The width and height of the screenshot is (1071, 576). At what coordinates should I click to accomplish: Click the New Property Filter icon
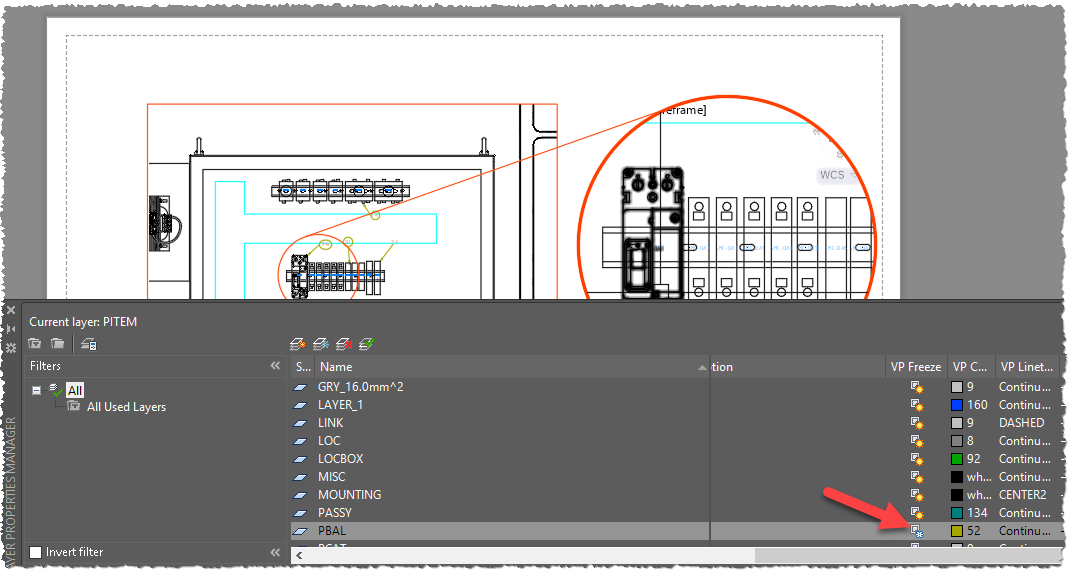[x=35, y=344]
